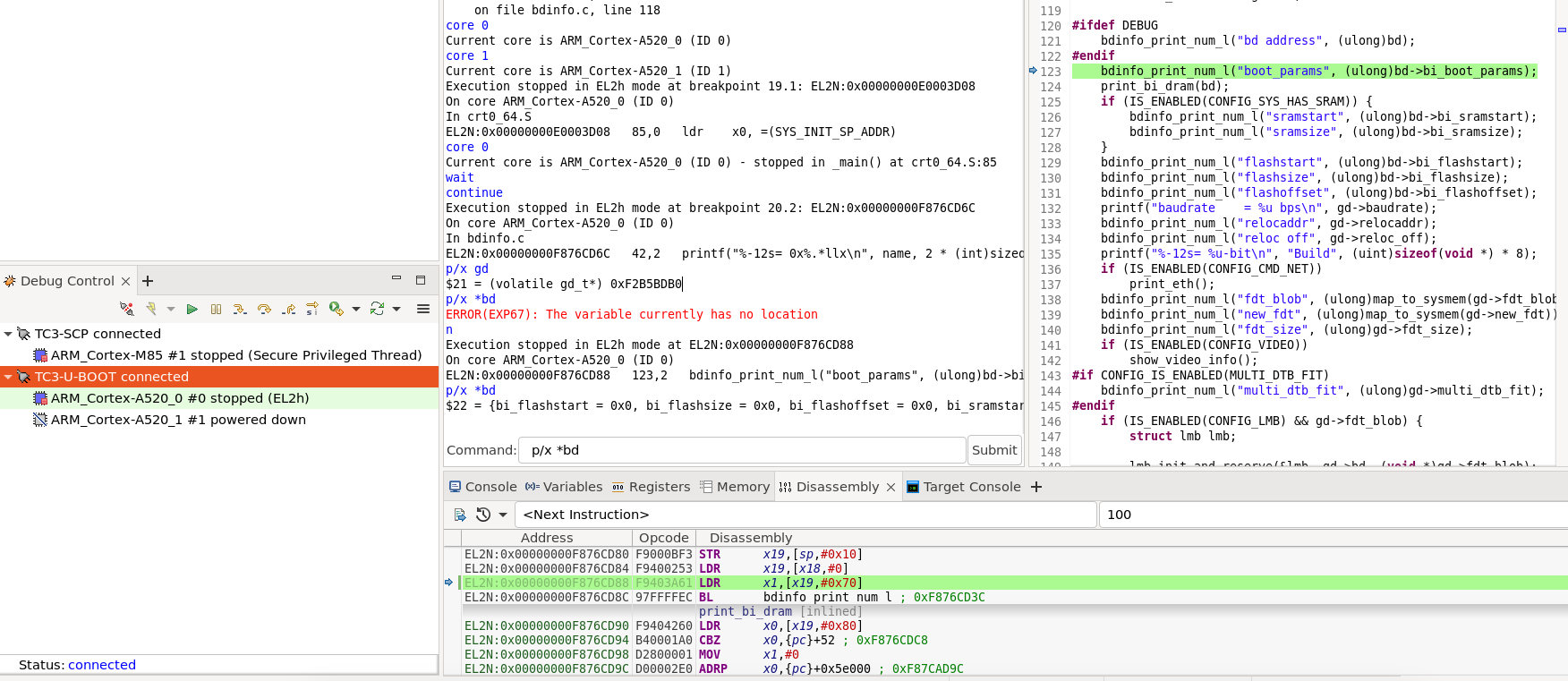Click the gutter at line number 136

pos(1051,268)
